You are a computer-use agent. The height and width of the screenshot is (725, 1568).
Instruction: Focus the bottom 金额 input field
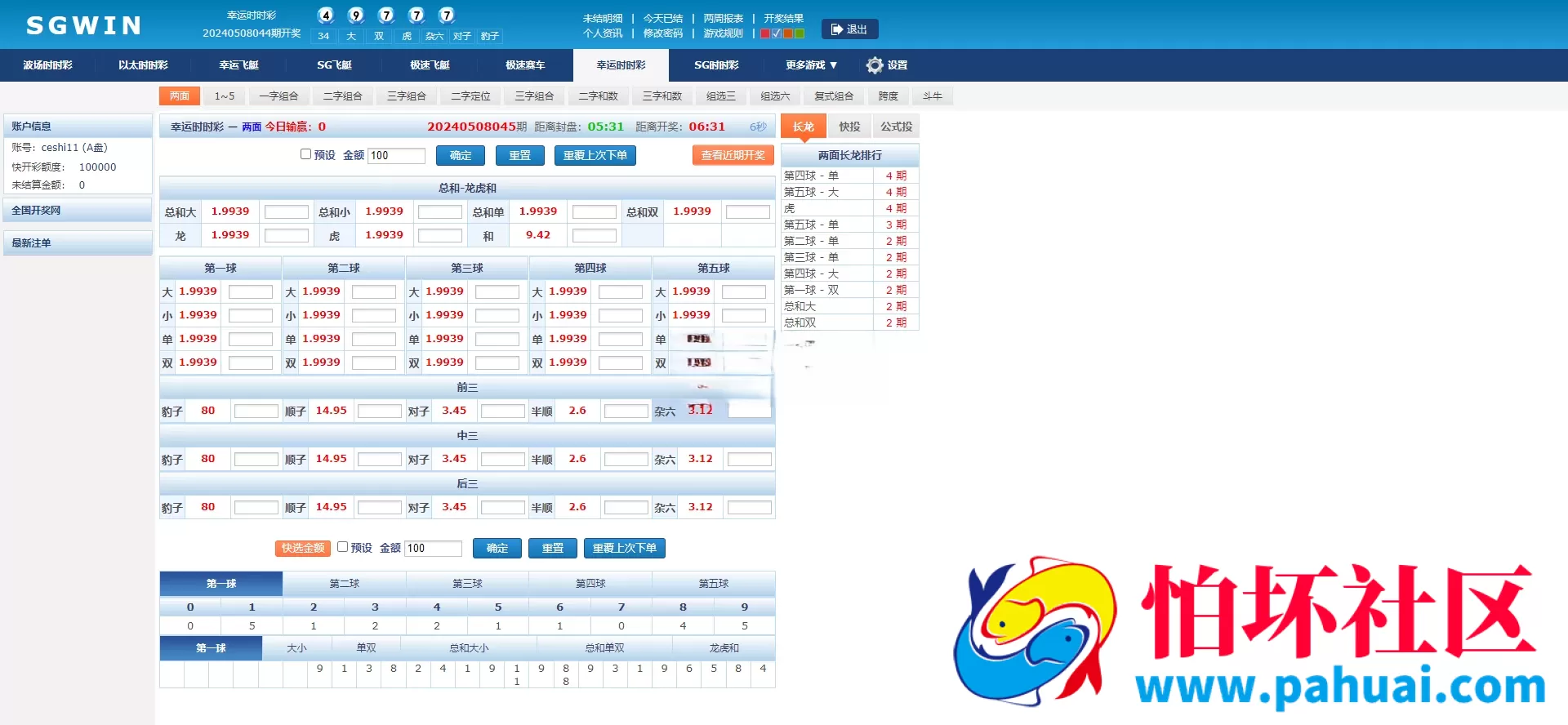pyautogui.click(x=434, y=548)
